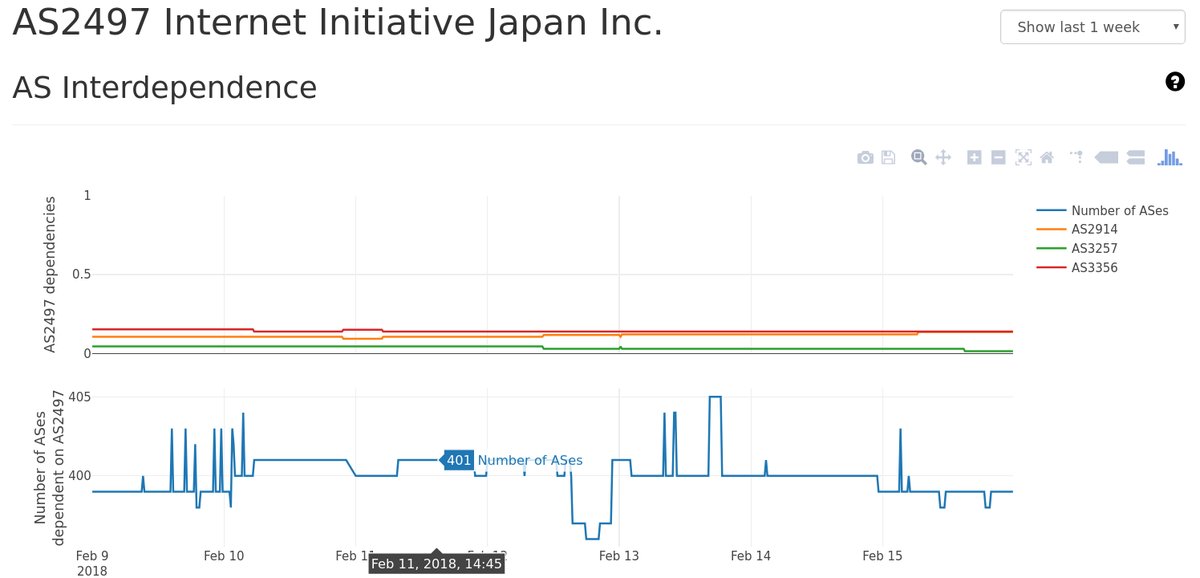Viewport: 1200px width, 578px height.
Task: Click the red AS3356 line swatch
Action: pos(1051,267)
